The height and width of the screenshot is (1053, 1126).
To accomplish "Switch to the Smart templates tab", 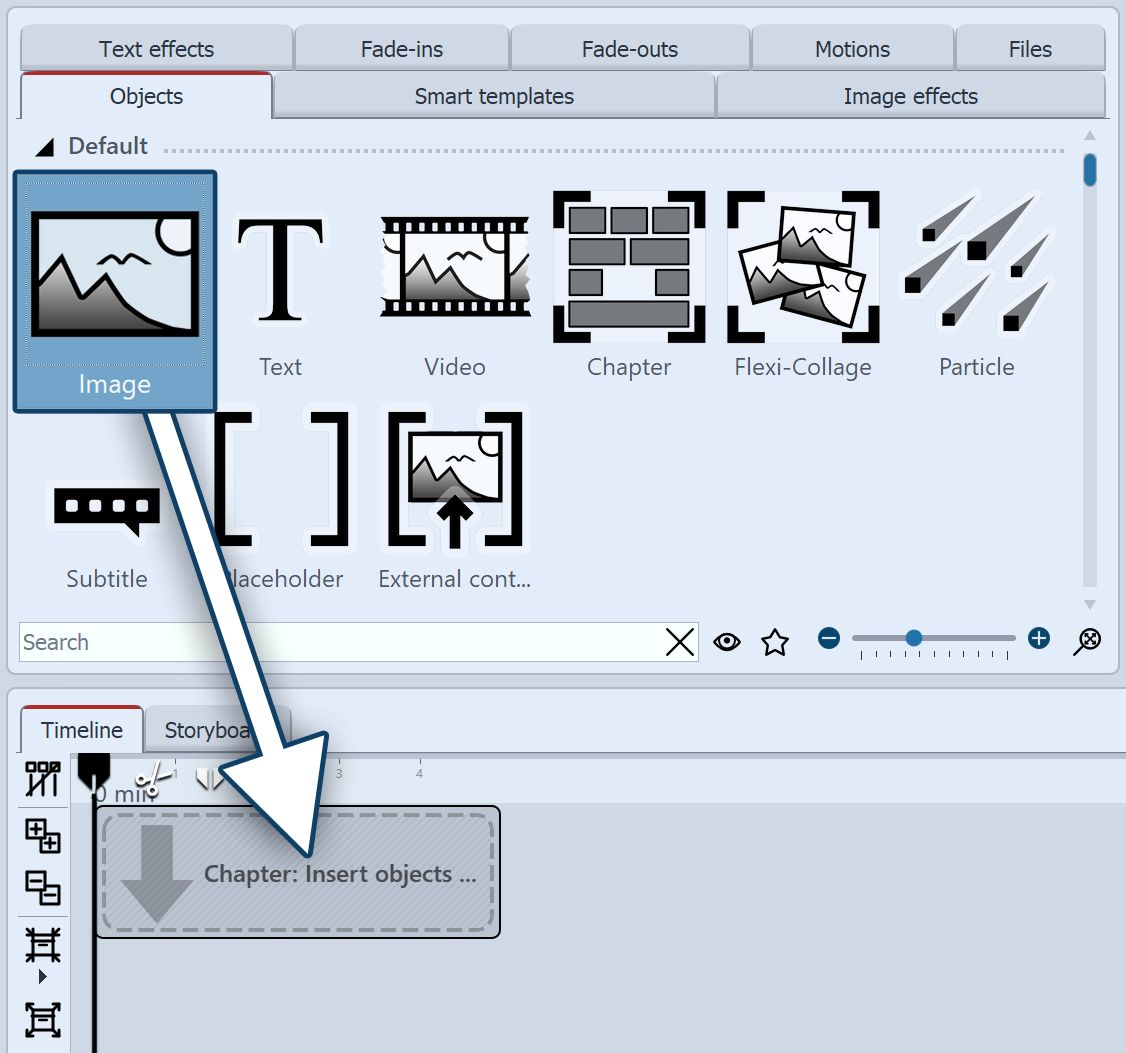I will (x=493, y=96).
